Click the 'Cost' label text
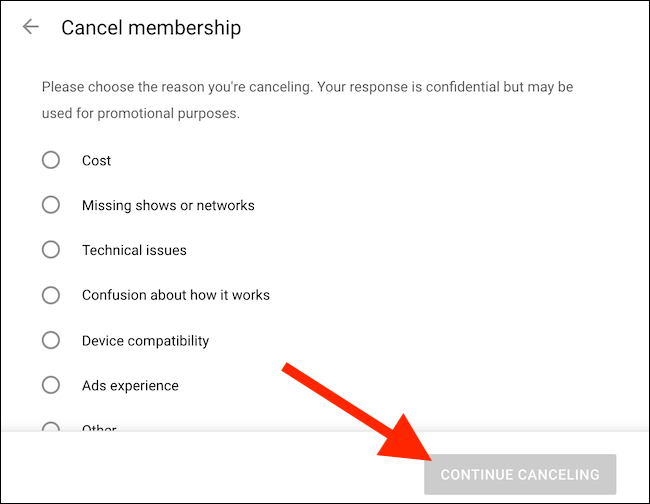 (96, 160)
